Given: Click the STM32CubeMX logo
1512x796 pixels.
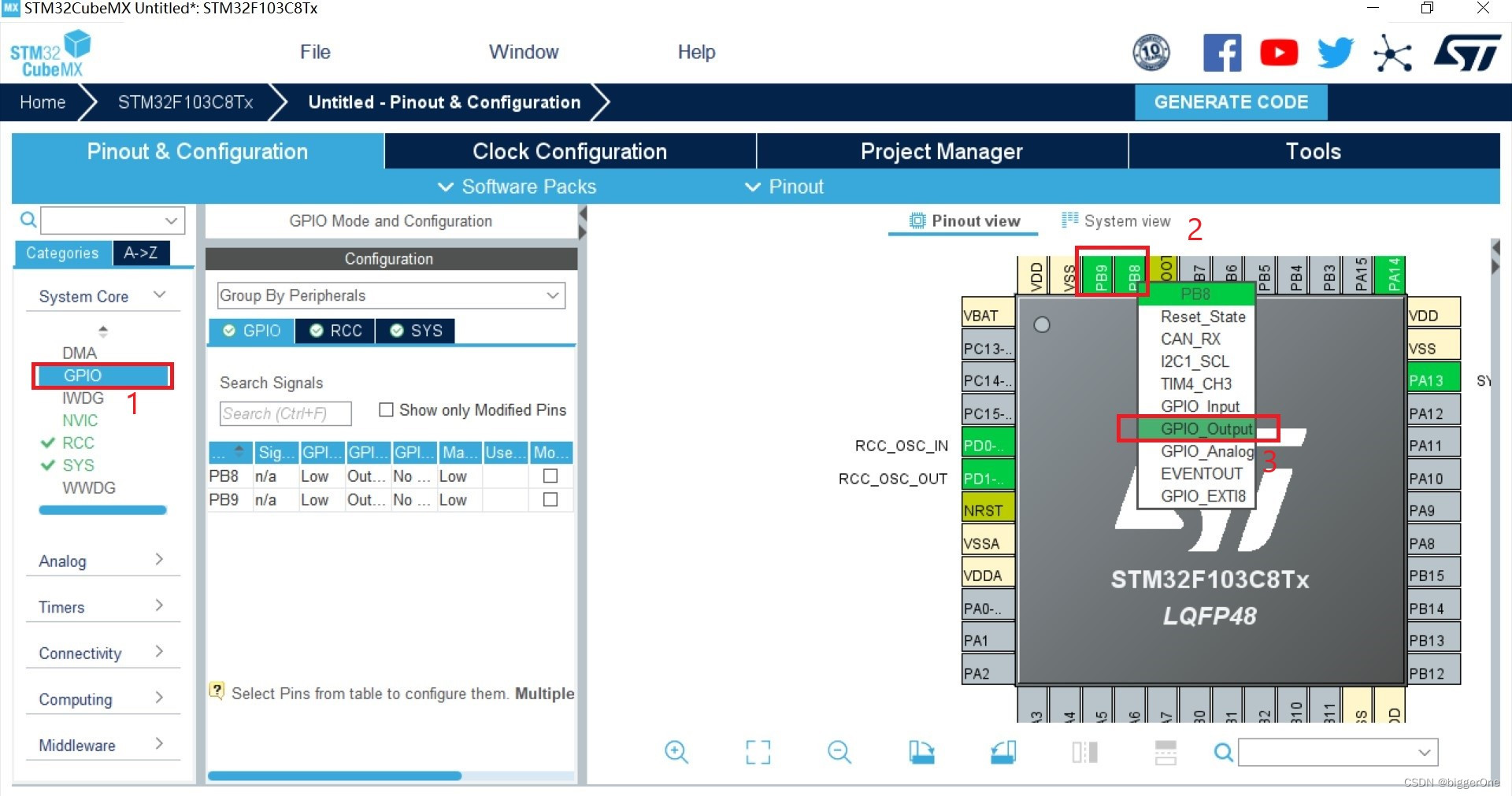Looking at the screenshot, I should pos(50,54).
